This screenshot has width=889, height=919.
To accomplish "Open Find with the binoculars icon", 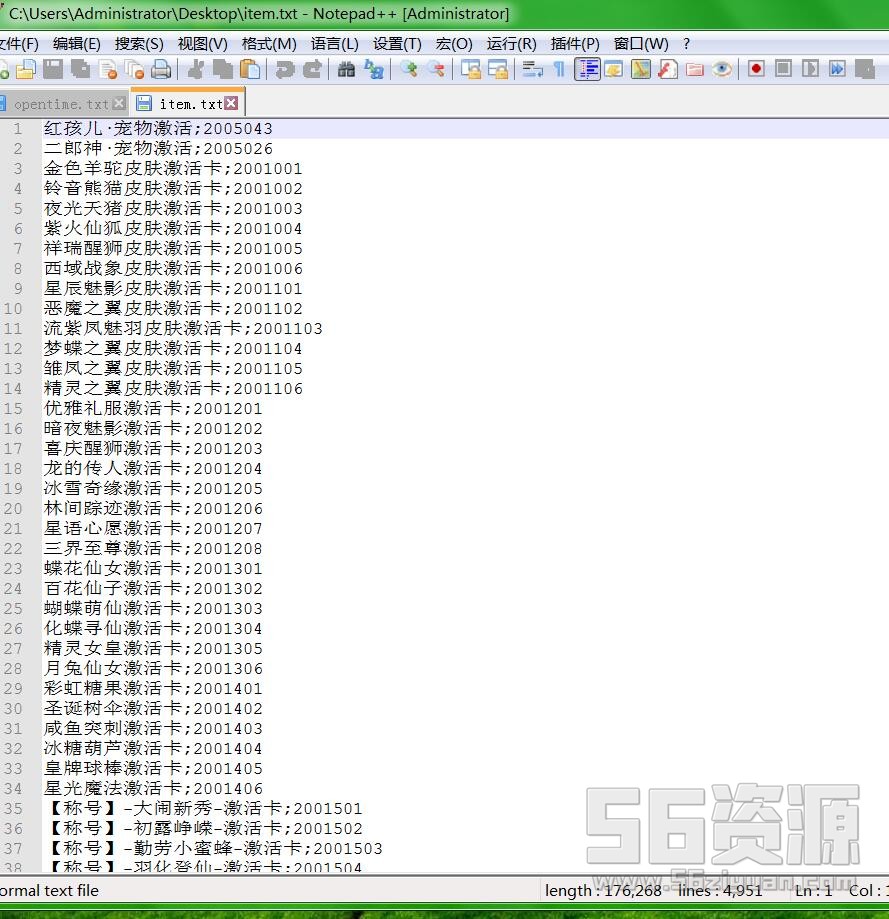I will (347, 69).
